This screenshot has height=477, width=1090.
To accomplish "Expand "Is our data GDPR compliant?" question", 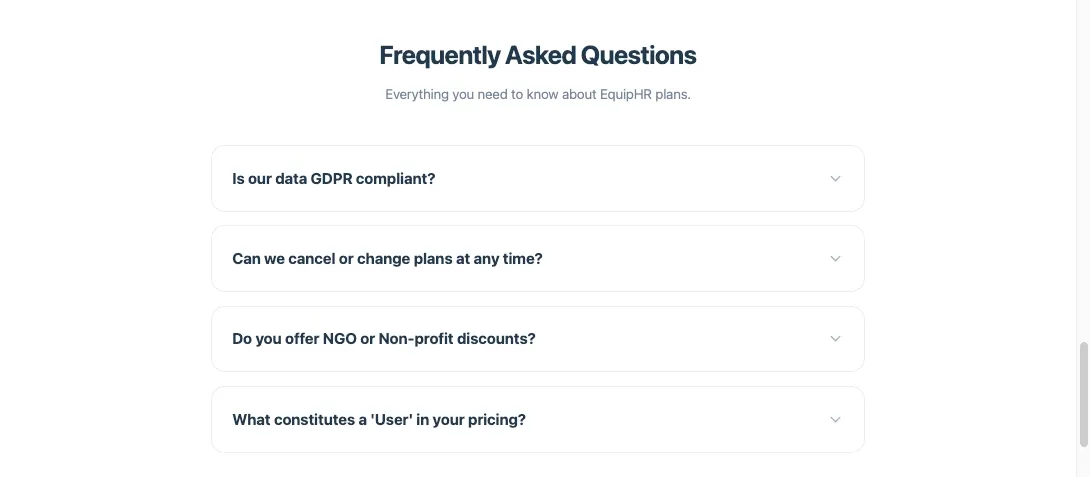I will click(334, 179).
